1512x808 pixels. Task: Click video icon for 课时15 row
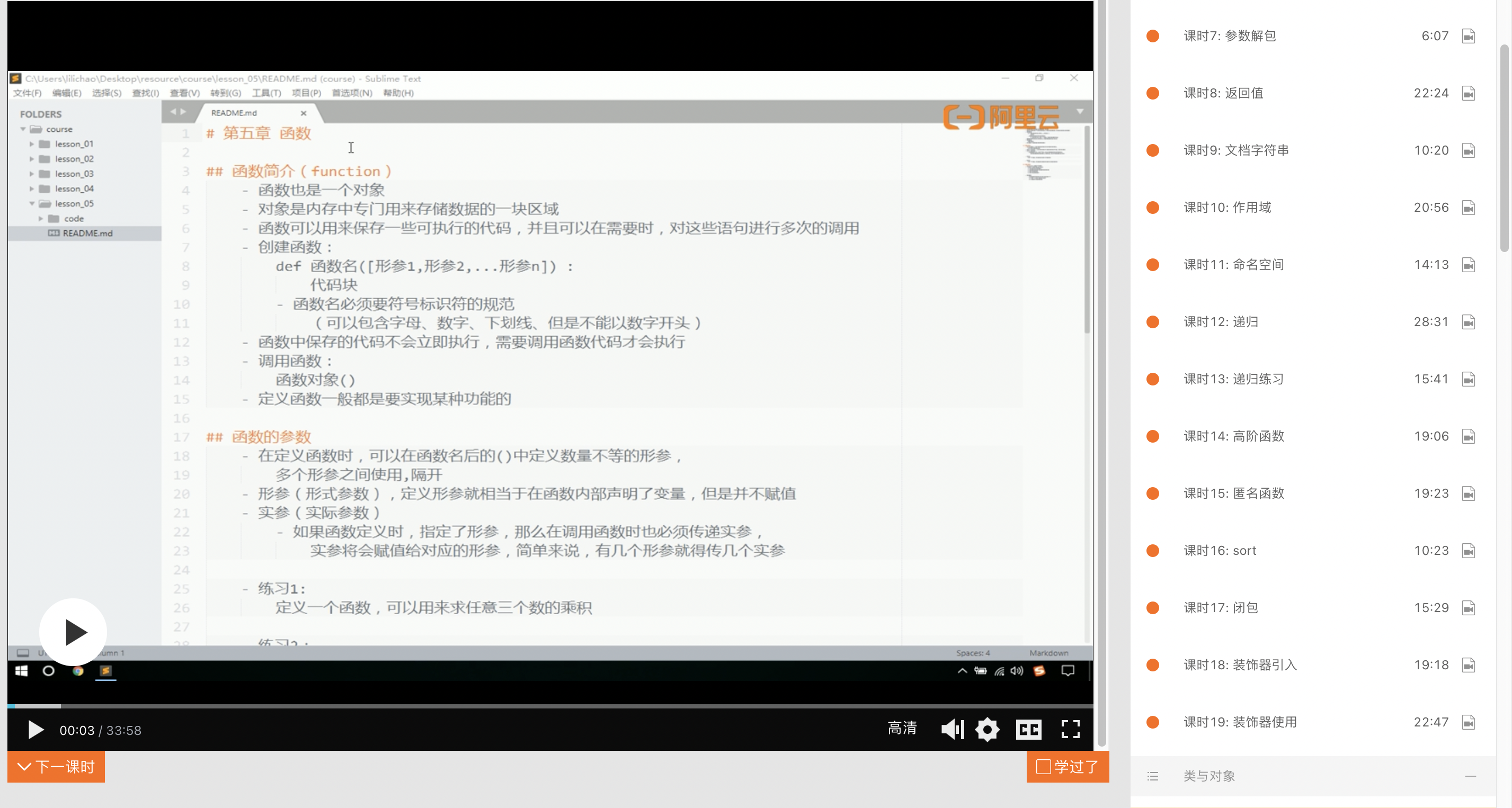click(1468, 493)
